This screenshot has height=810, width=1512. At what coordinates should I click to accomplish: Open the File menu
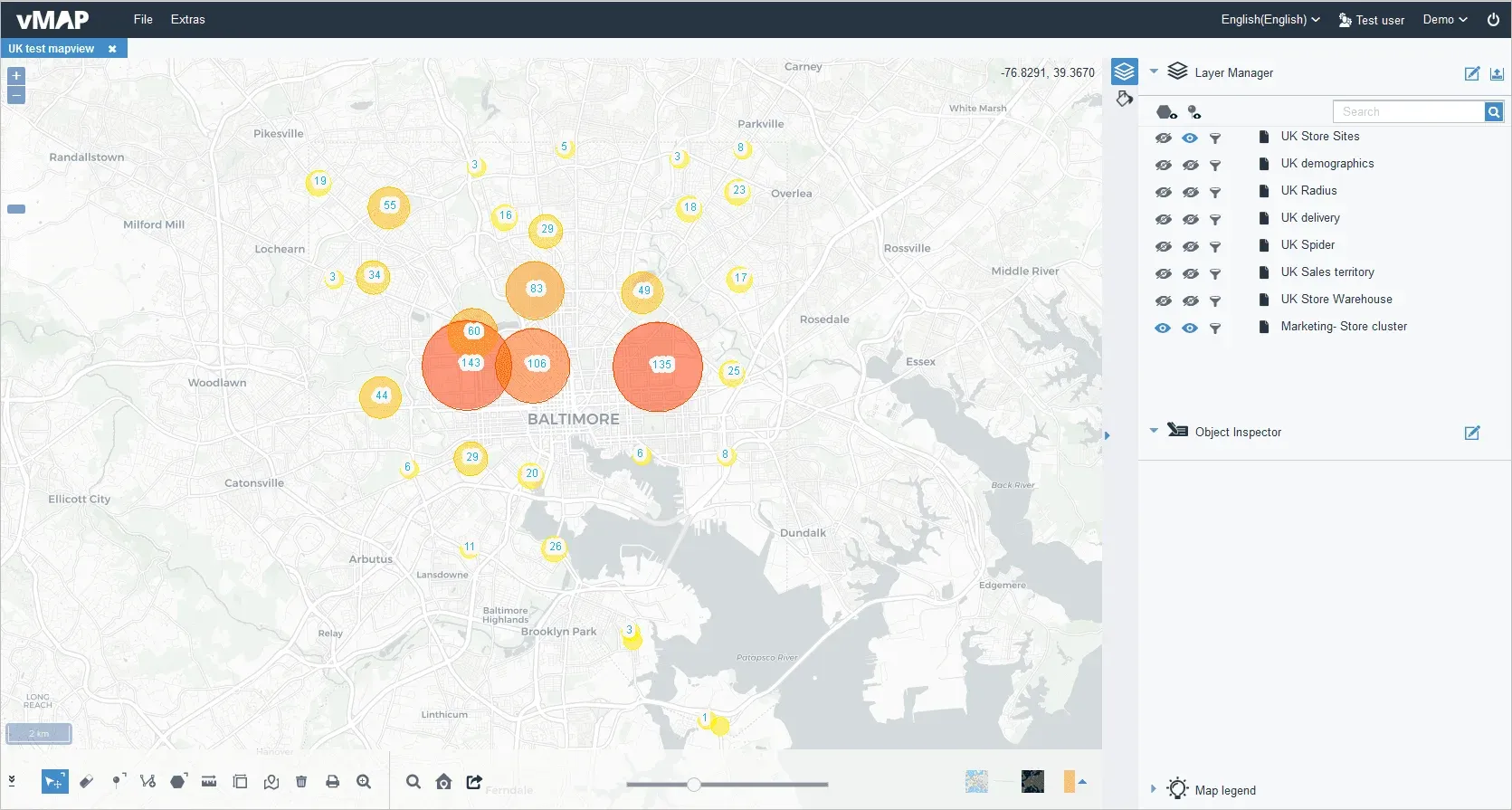(x=143, y=19)
